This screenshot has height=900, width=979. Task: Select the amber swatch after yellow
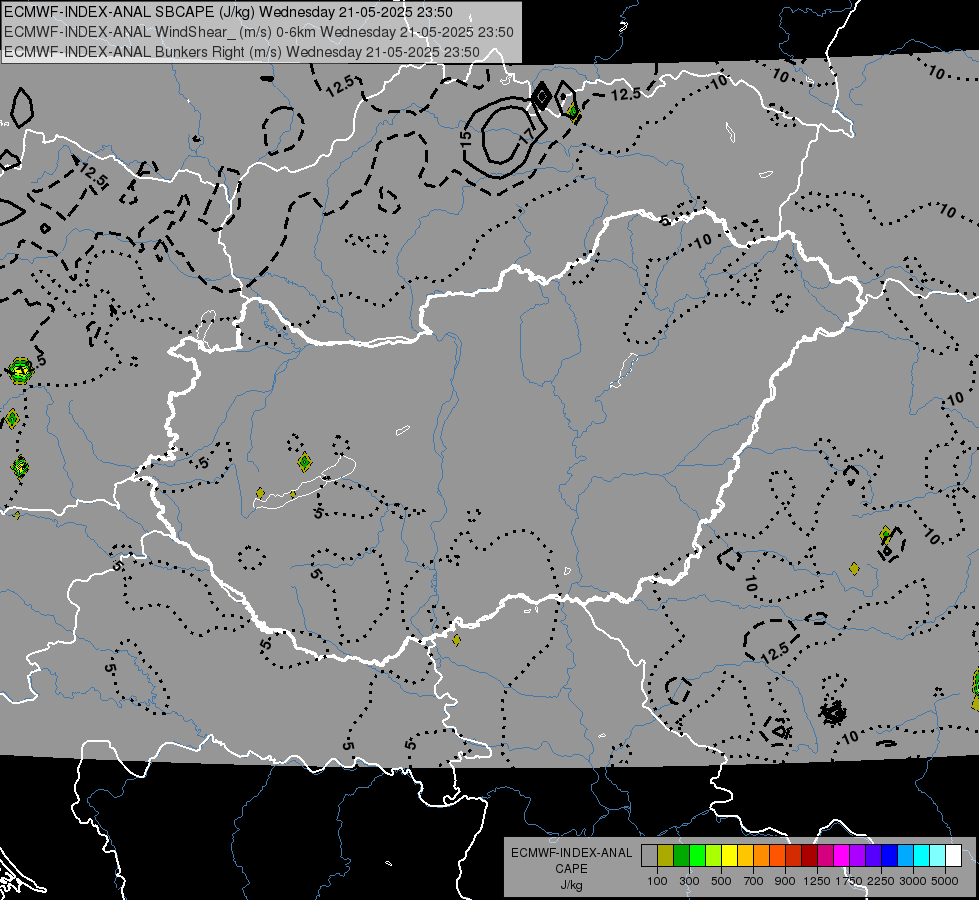pos(745,856)
